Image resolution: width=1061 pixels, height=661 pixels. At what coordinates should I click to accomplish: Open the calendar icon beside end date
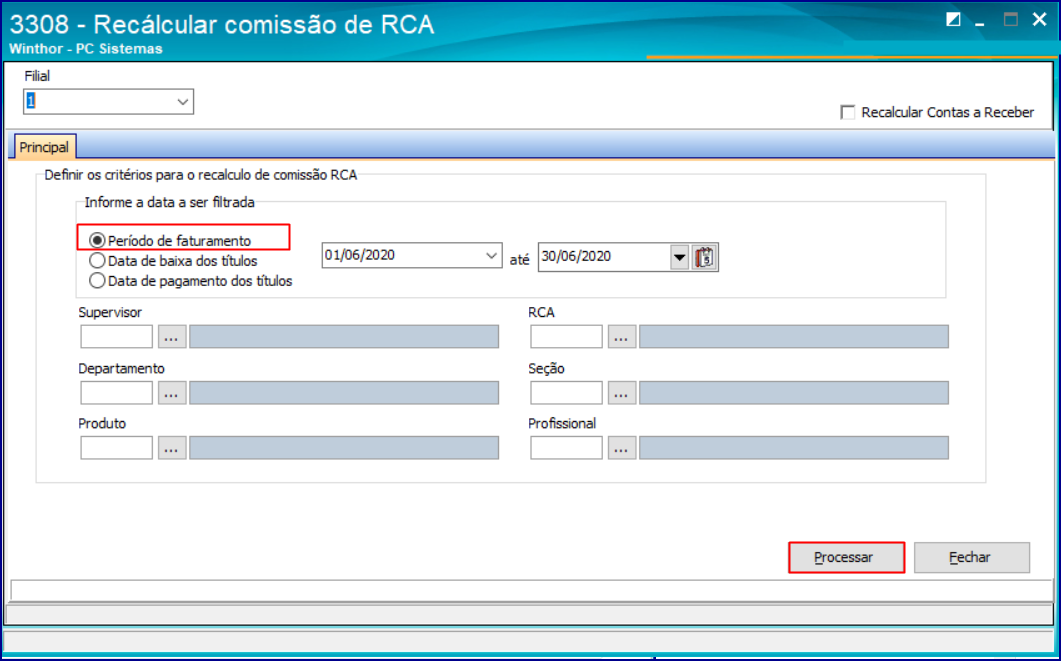tap(705, 257)
